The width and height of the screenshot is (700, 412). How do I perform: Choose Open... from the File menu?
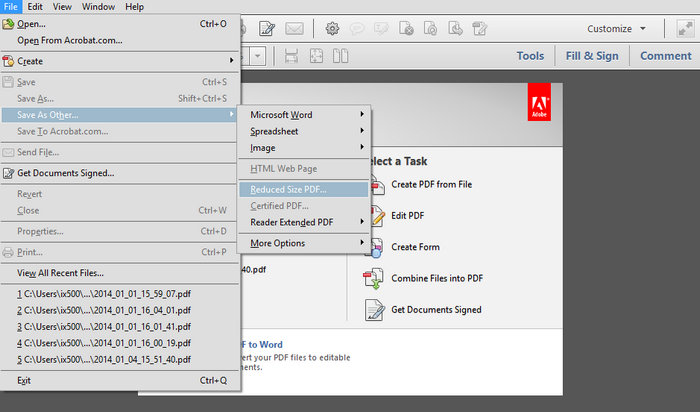(x=120, y=24)
